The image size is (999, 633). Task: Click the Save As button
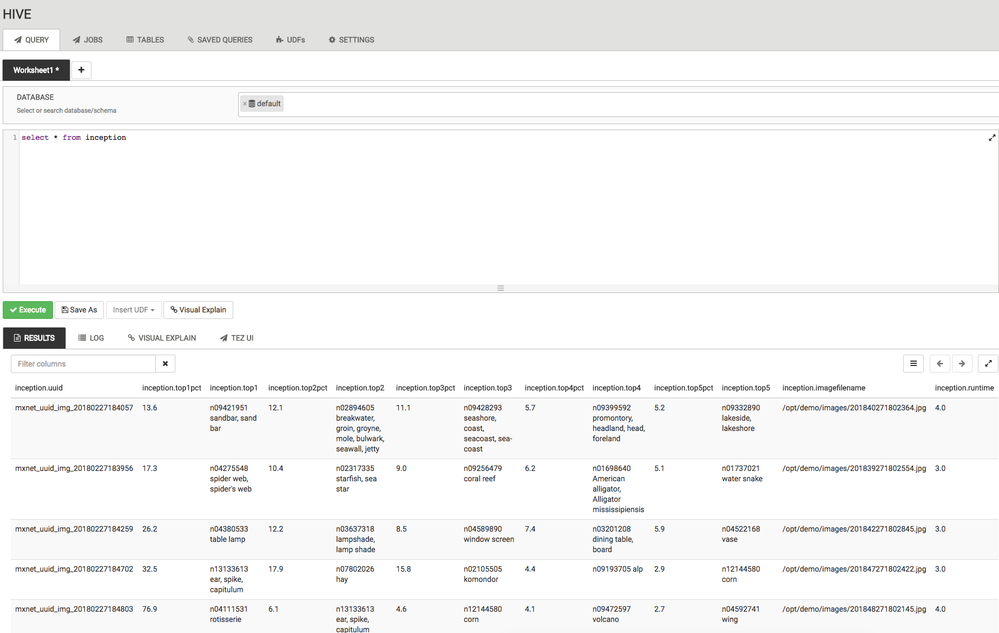[x=79, y=310]
